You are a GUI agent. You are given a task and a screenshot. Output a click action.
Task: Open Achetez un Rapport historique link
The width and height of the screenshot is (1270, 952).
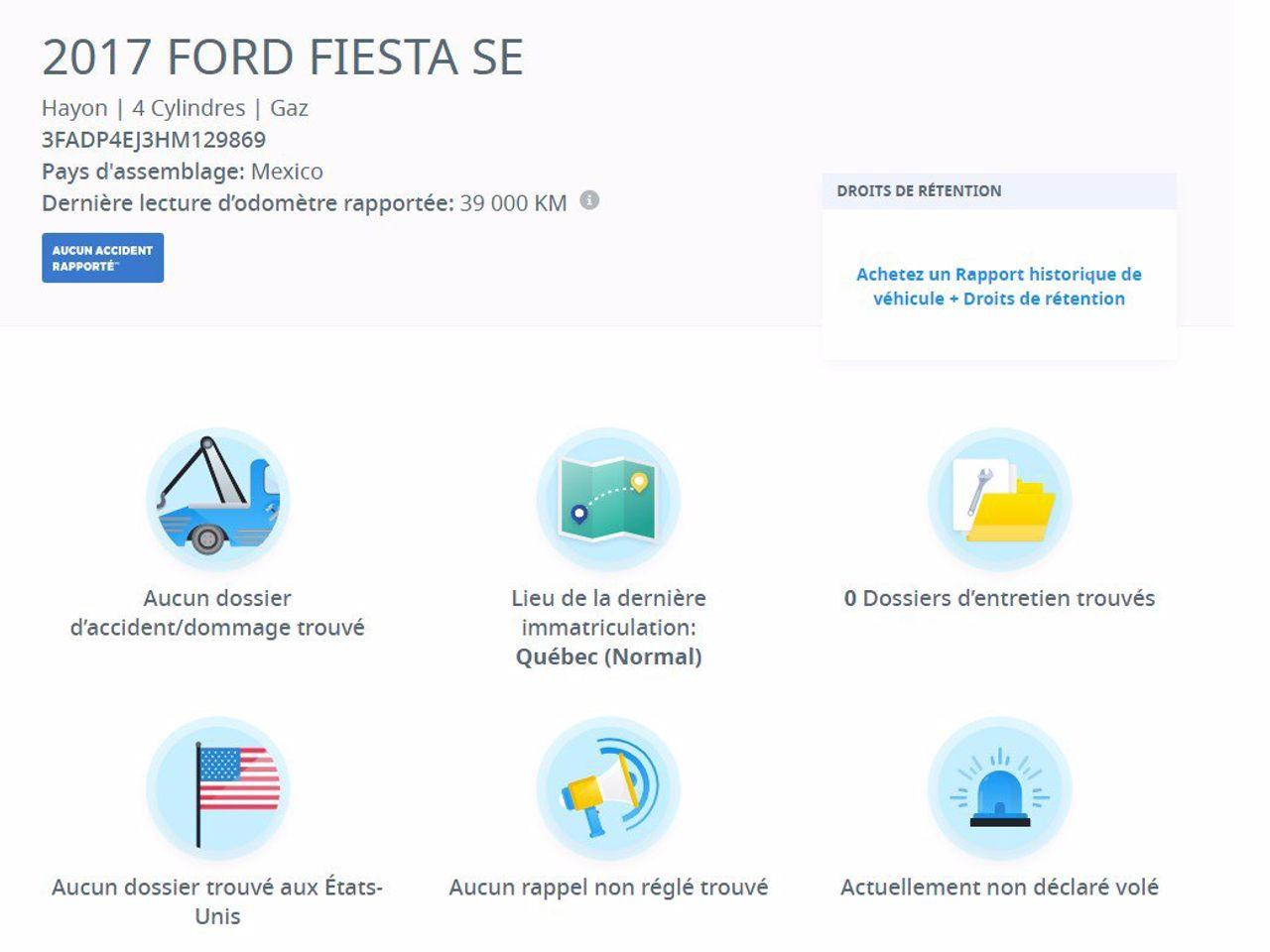pyautogui.click(x=999, y=287)
